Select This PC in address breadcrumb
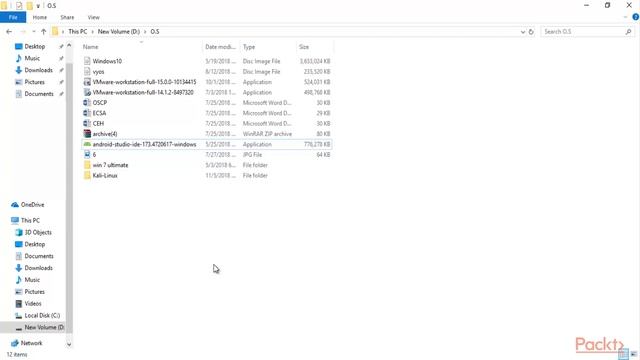Image resolution: width=640 pixels, height=360 pixels. 78,31
